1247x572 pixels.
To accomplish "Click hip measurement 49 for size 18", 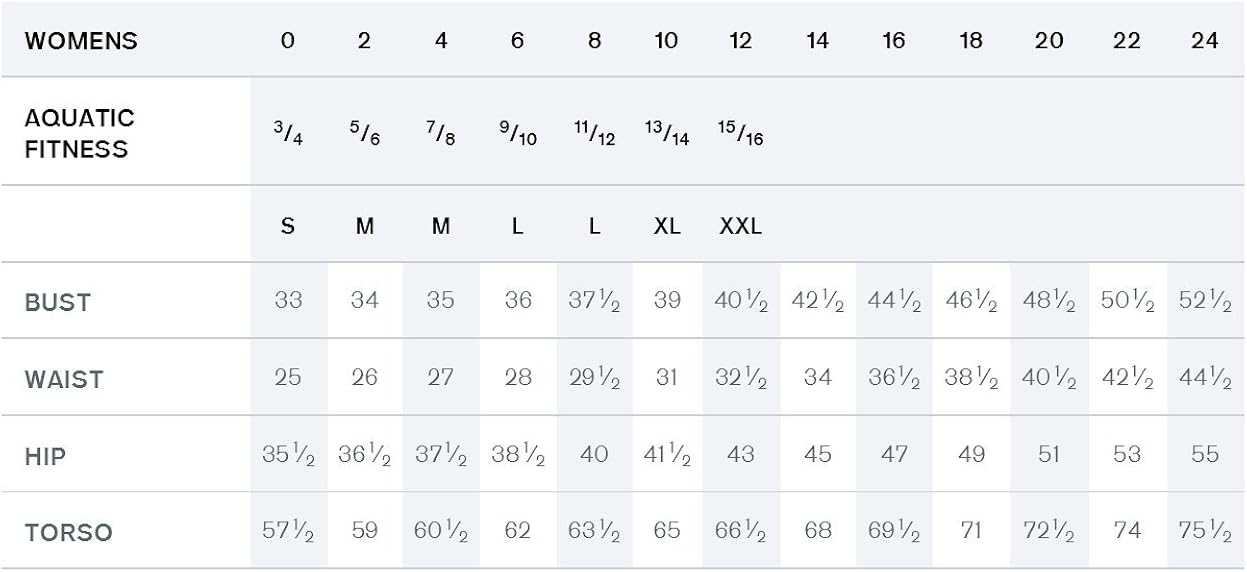I will point(971,455).
